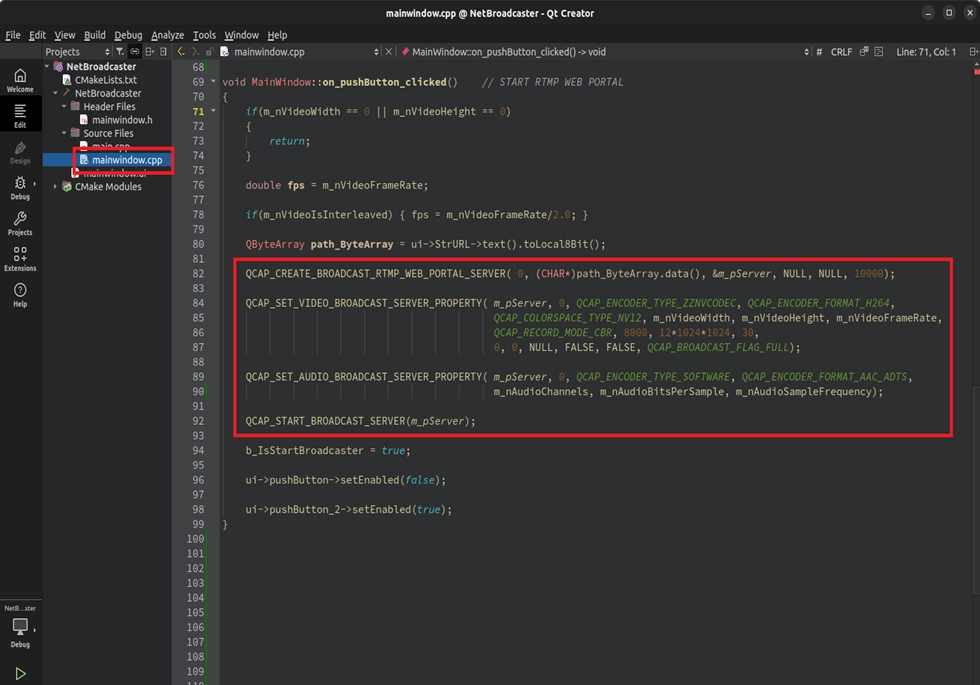Open the Analyze menu
Screen dimensions: 980x685
[x=168, y=35]
